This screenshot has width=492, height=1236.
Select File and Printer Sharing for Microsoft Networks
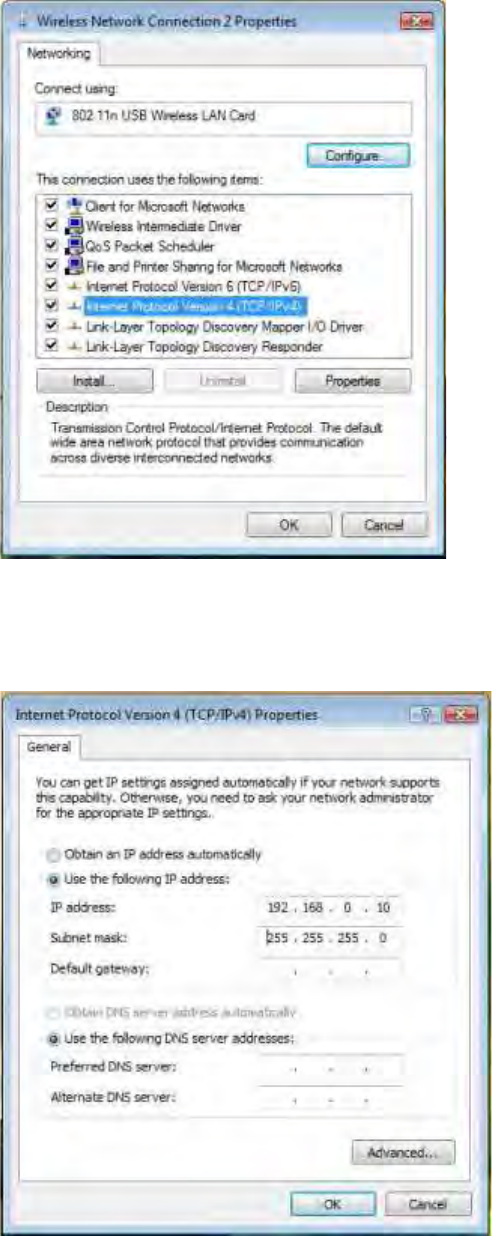pyautogui.click(x=214, y=266)
